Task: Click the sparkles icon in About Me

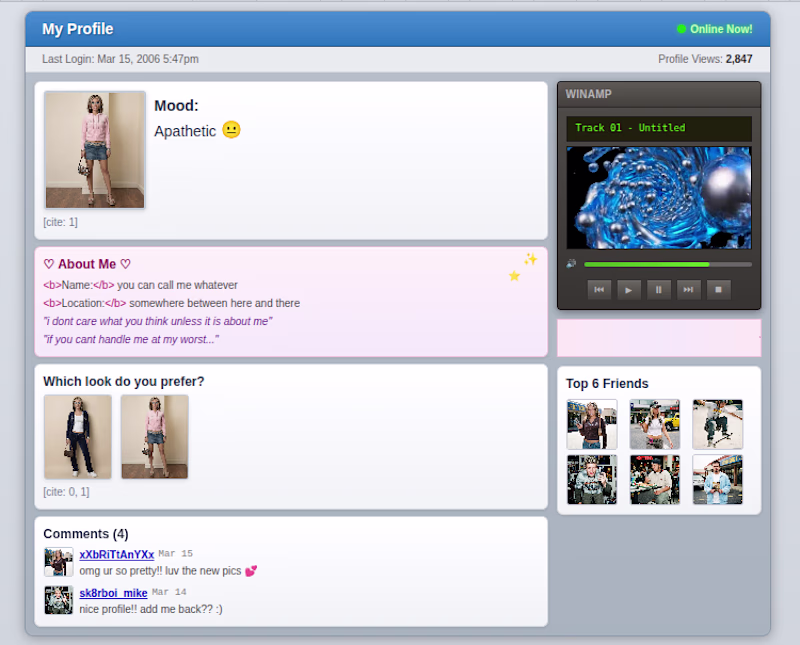Action: (x=531, y=259)
